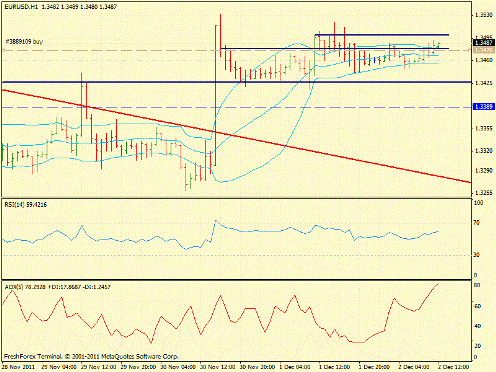Click the 60 level on ADX scale
Viewport: 496px width, 372px height.
coord(477,306)
